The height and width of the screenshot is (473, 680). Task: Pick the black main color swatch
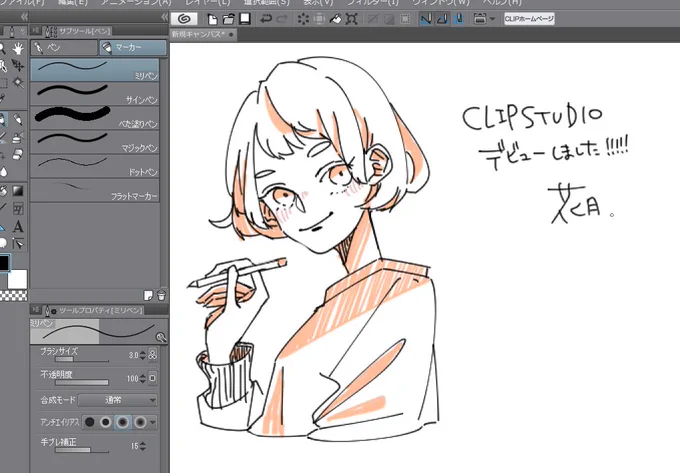[4, 263]
